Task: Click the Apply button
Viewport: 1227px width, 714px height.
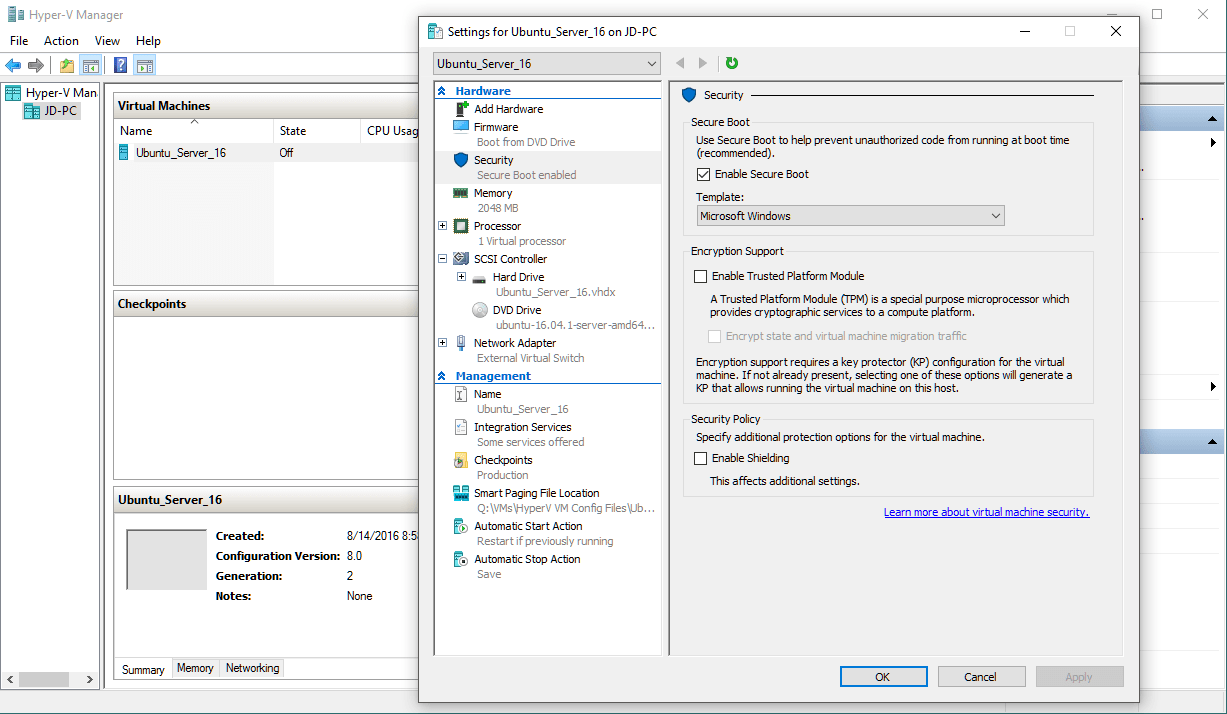Action: (1078, 677)
